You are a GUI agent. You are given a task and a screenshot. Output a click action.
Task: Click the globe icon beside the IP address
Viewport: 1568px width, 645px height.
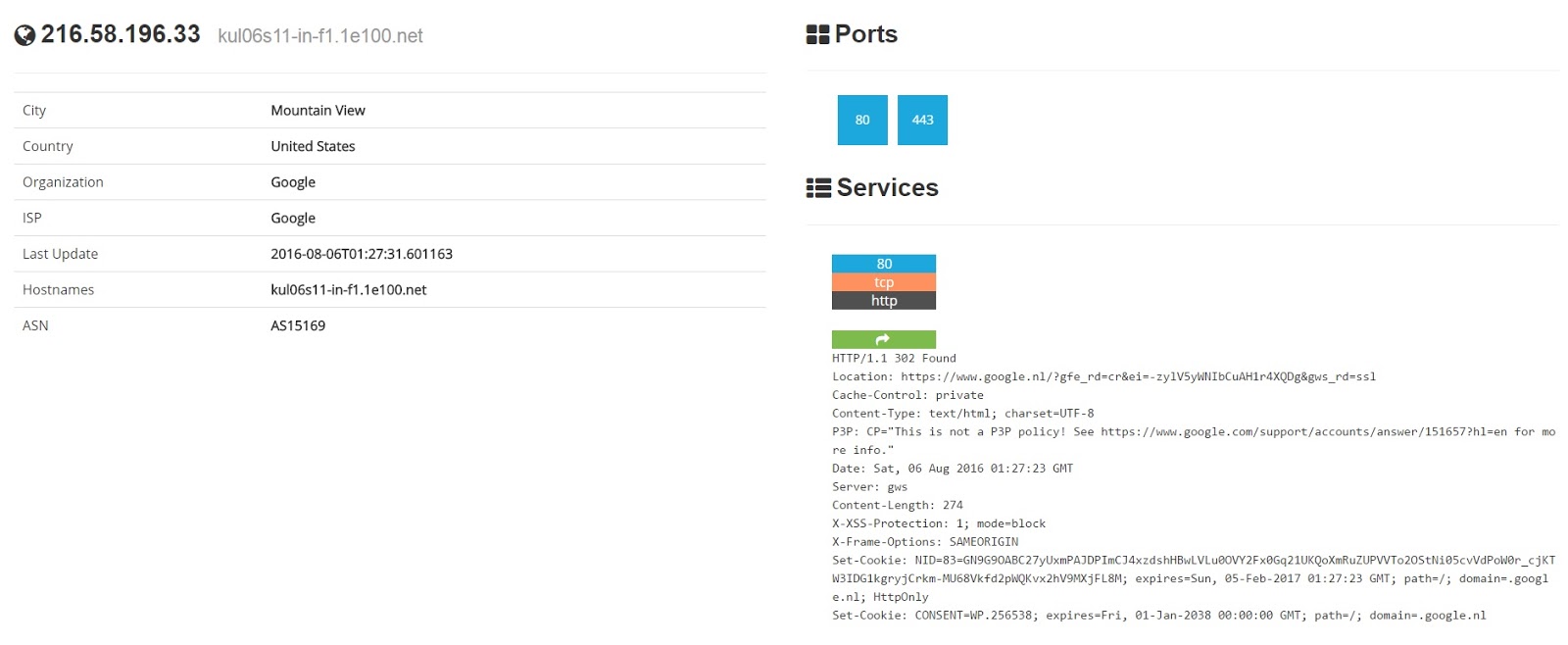click(x=24, y=35)
